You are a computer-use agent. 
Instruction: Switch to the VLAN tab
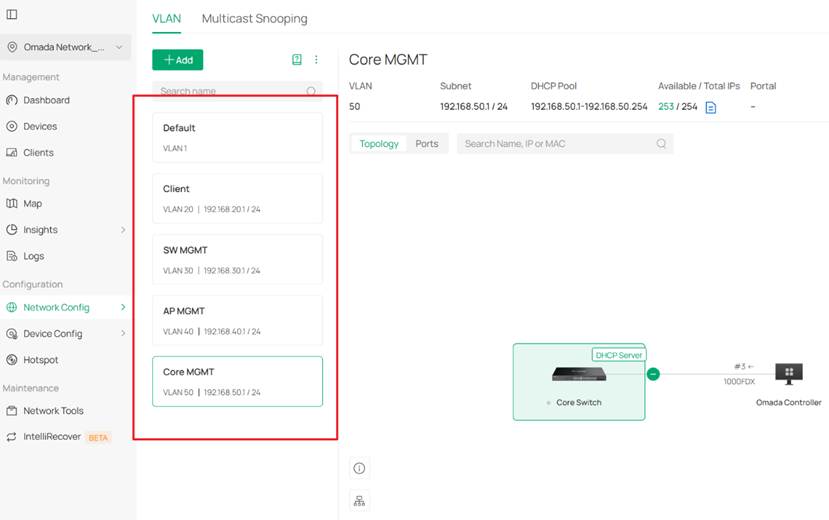click(x=167, y=18)
